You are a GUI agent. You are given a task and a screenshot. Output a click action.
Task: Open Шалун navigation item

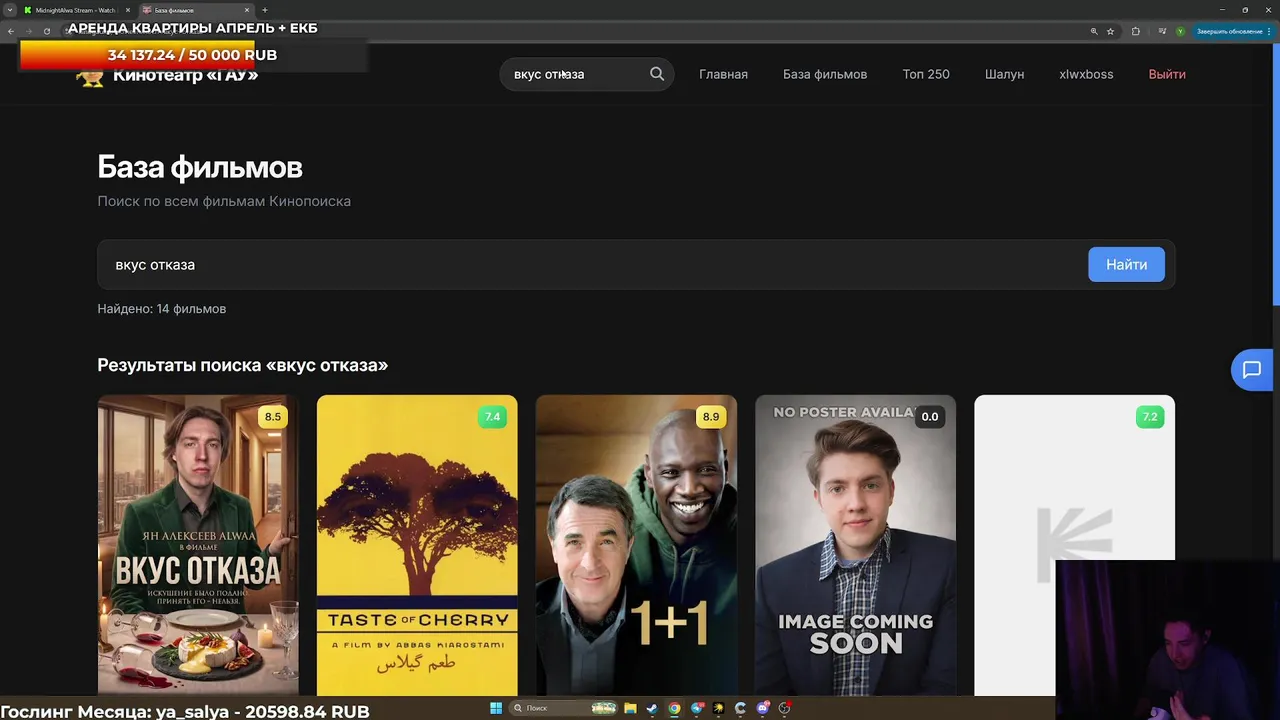click(x=1004, y=74)
